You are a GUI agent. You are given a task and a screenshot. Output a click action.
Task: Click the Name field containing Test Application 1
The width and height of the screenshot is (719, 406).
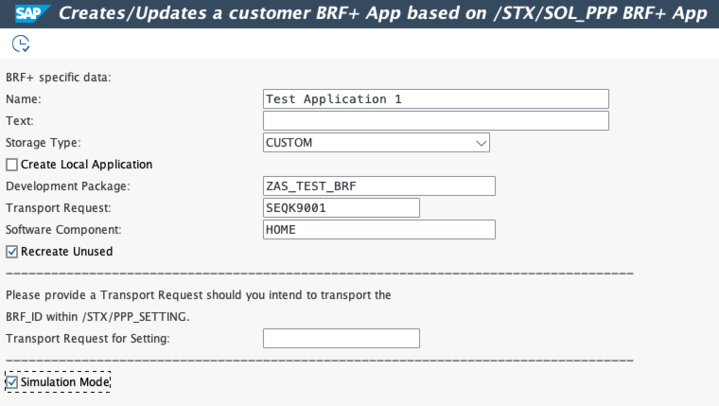435,99
